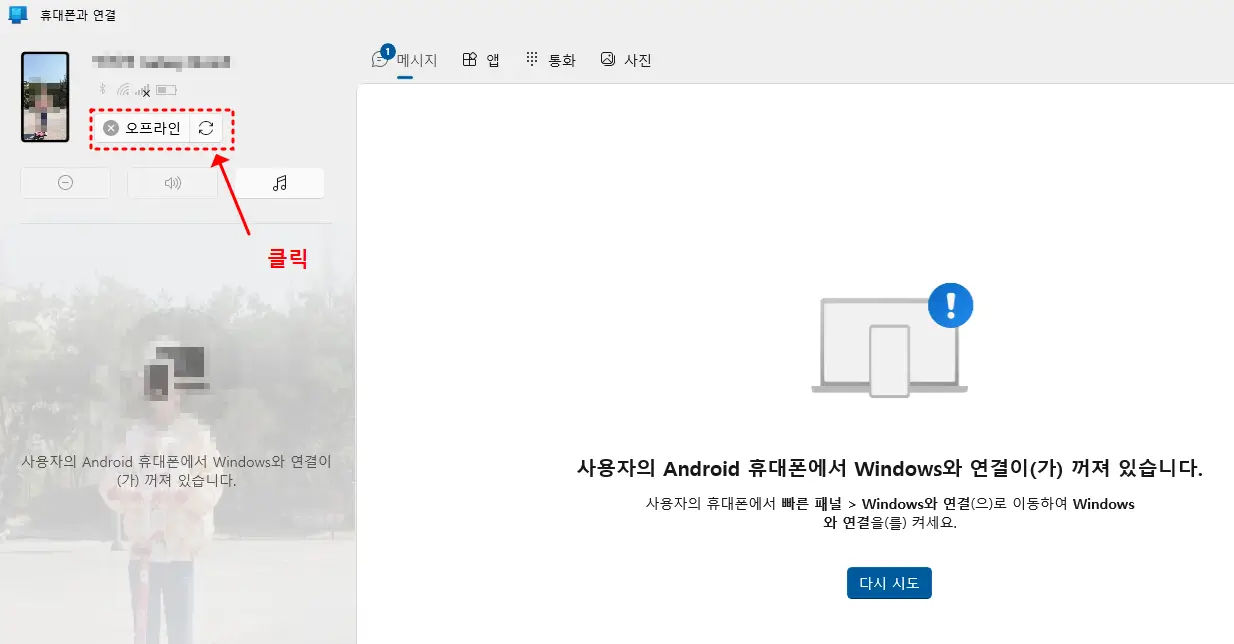The image size is (1234, 644).
Task: Refresh the phone connection status
Action: (x=206, y=128)
